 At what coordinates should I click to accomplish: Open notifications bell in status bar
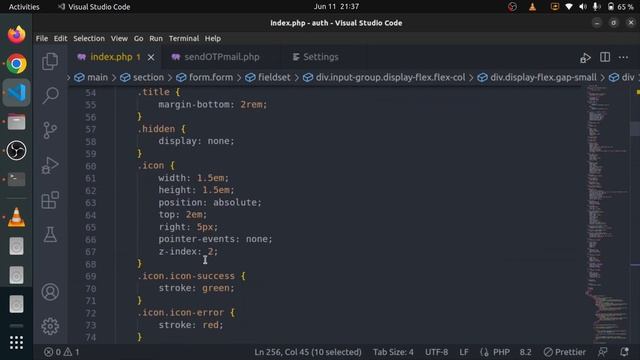624,352
